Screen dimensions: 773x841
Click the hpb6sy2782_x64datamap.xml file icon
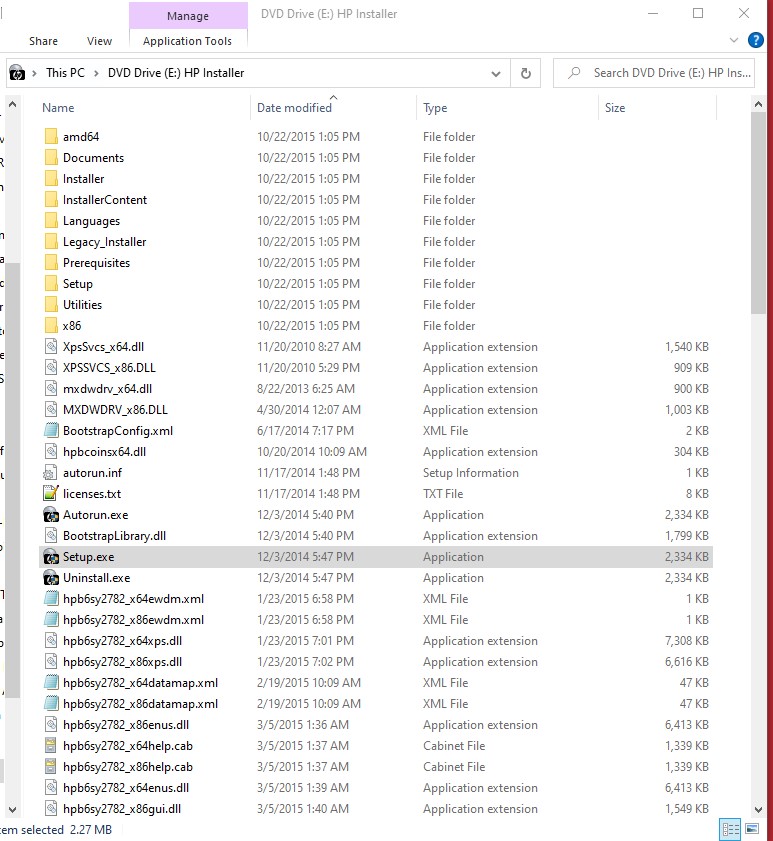[51, 682]
